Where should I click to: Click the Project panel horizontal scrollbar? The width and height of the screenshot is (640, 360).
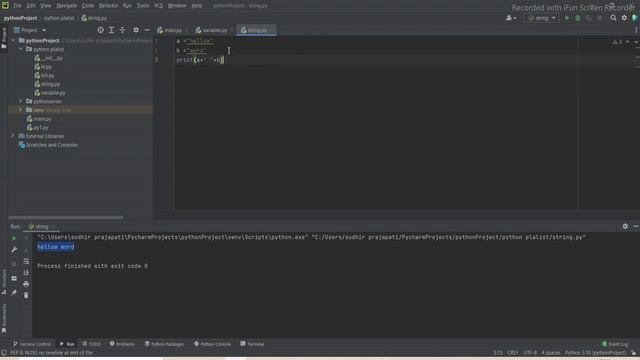(x=66, y=218)
